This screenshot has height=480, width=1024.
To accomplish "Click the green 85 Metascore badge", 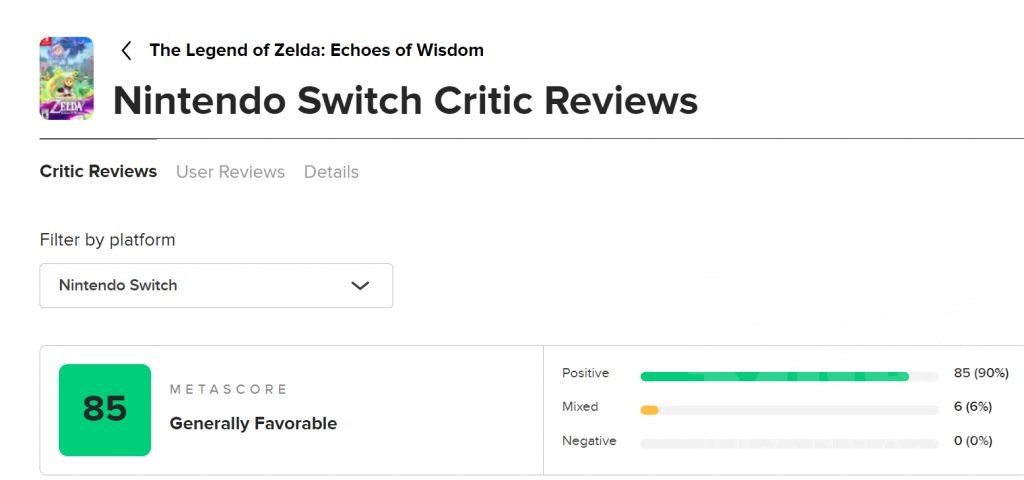I will pos(105,410).
